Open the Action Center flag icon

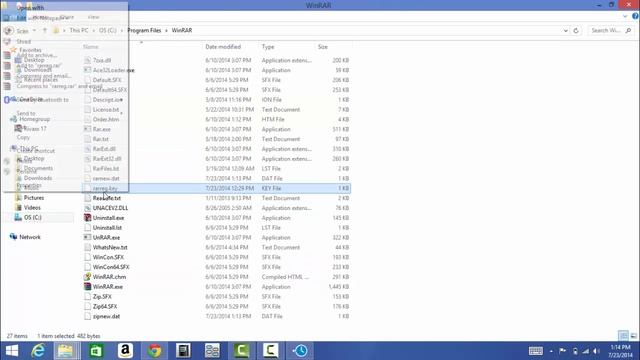[562, 351]
